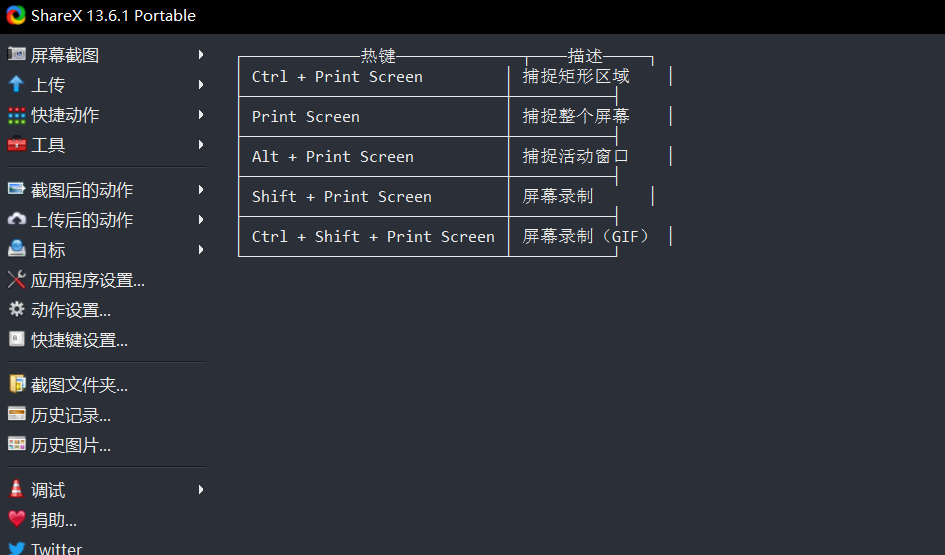This screenshot has width=945, height=555.
Task: Click the screenshots folder icon
Action: (x=16, y=384)
